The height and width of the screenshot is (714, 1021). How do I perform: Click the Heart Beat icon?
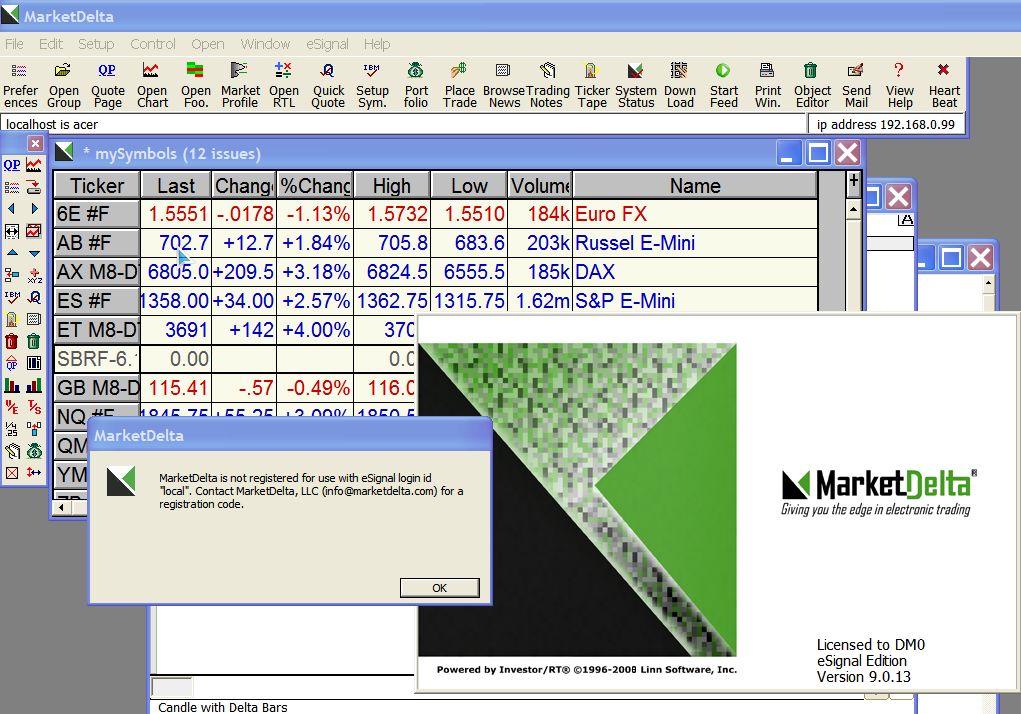[944, 84]
